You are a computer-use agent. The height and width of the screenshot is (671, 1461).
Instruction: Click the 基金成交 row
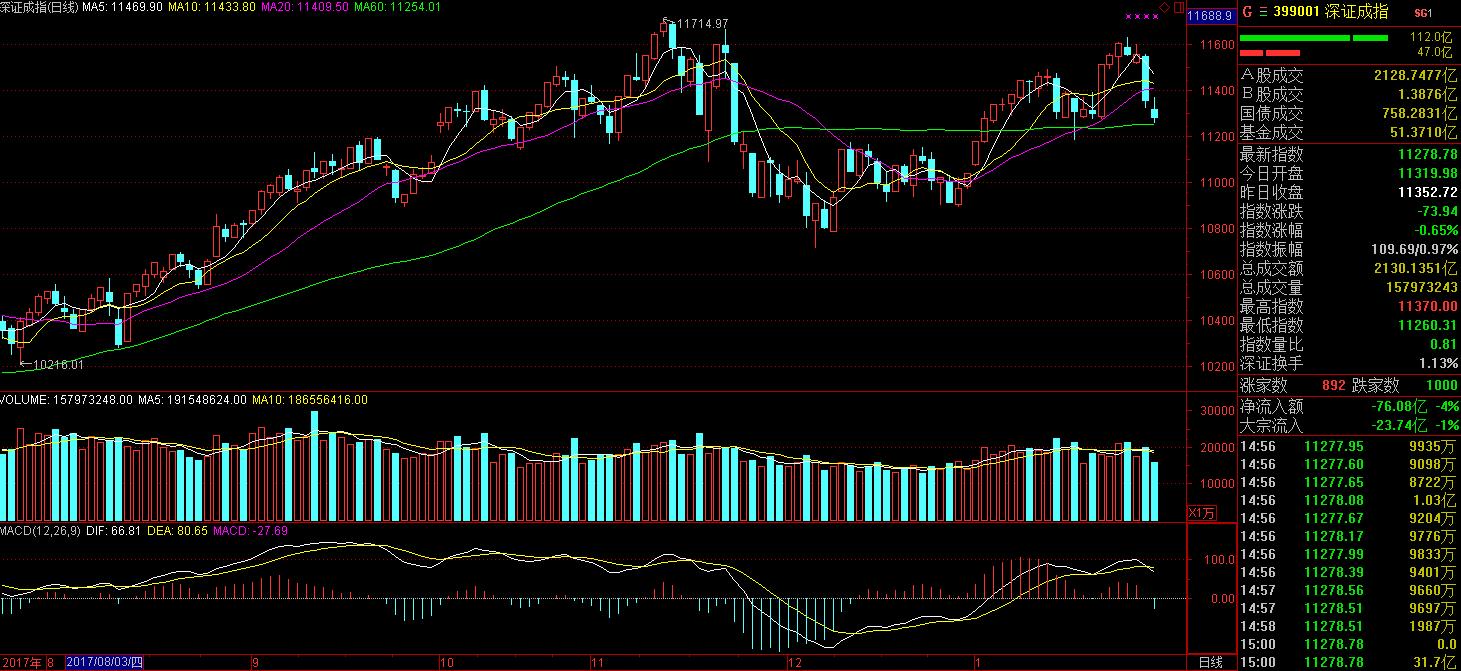tap(1349, 132)
